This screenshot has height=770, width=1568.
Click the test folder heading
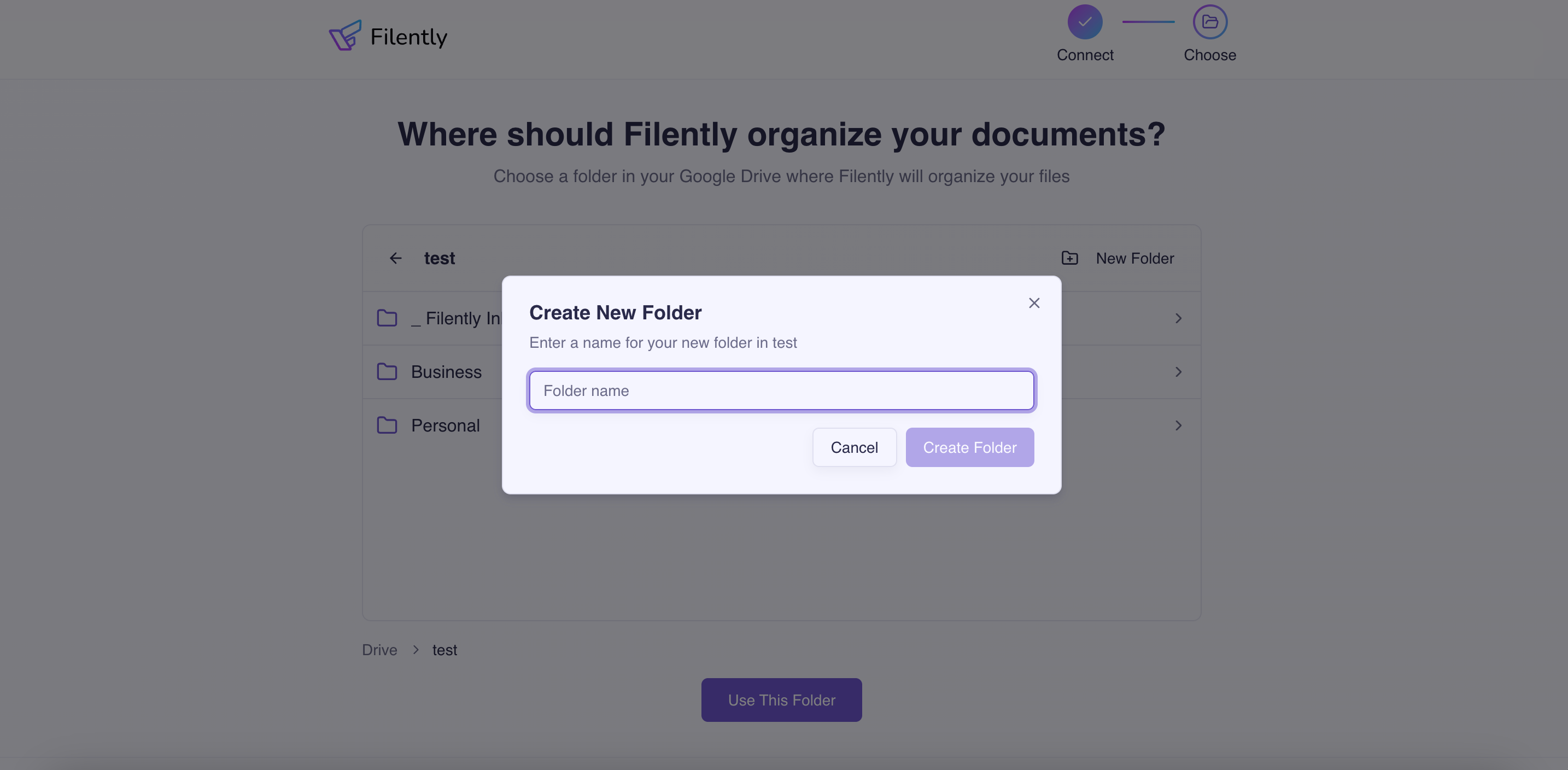click(440, 258)
